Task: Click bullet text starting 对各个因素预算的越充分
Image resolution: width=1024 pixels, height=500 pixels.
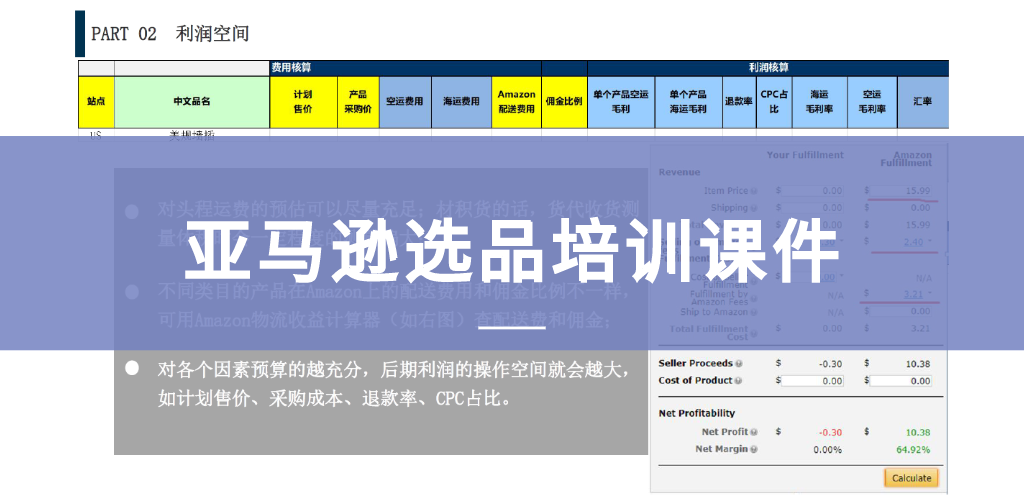Action: point(394,384)
